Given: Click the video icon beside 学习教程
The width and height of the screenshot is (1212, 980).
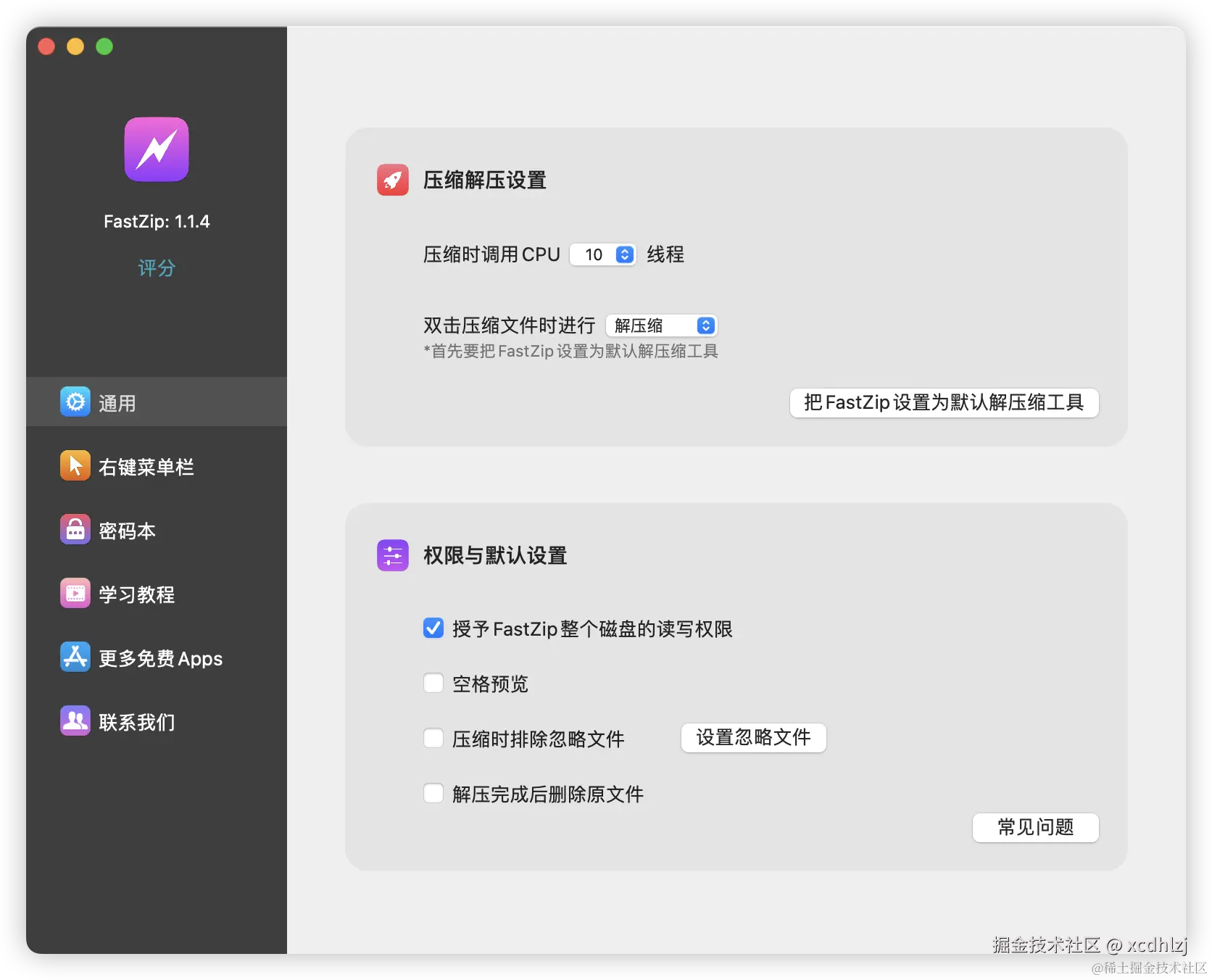Looking at the screenshot, I should [75, 593].
